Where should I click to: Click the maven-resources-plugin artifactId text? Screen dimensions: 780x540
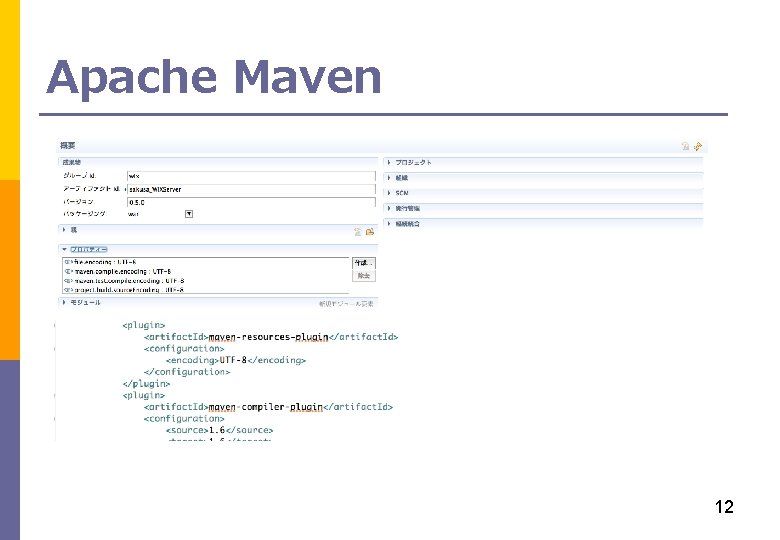(269, 337)
